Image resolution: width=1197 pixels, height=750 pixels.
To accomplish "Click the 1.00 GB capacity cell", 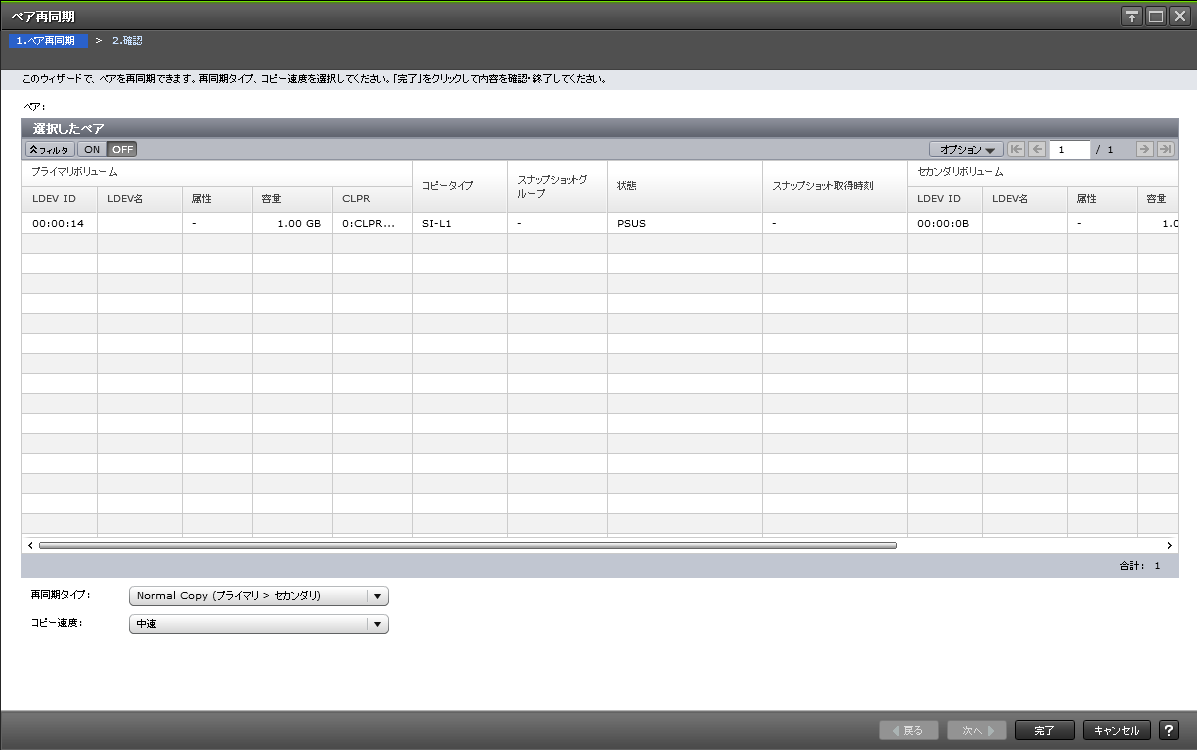I will (292, 223).
